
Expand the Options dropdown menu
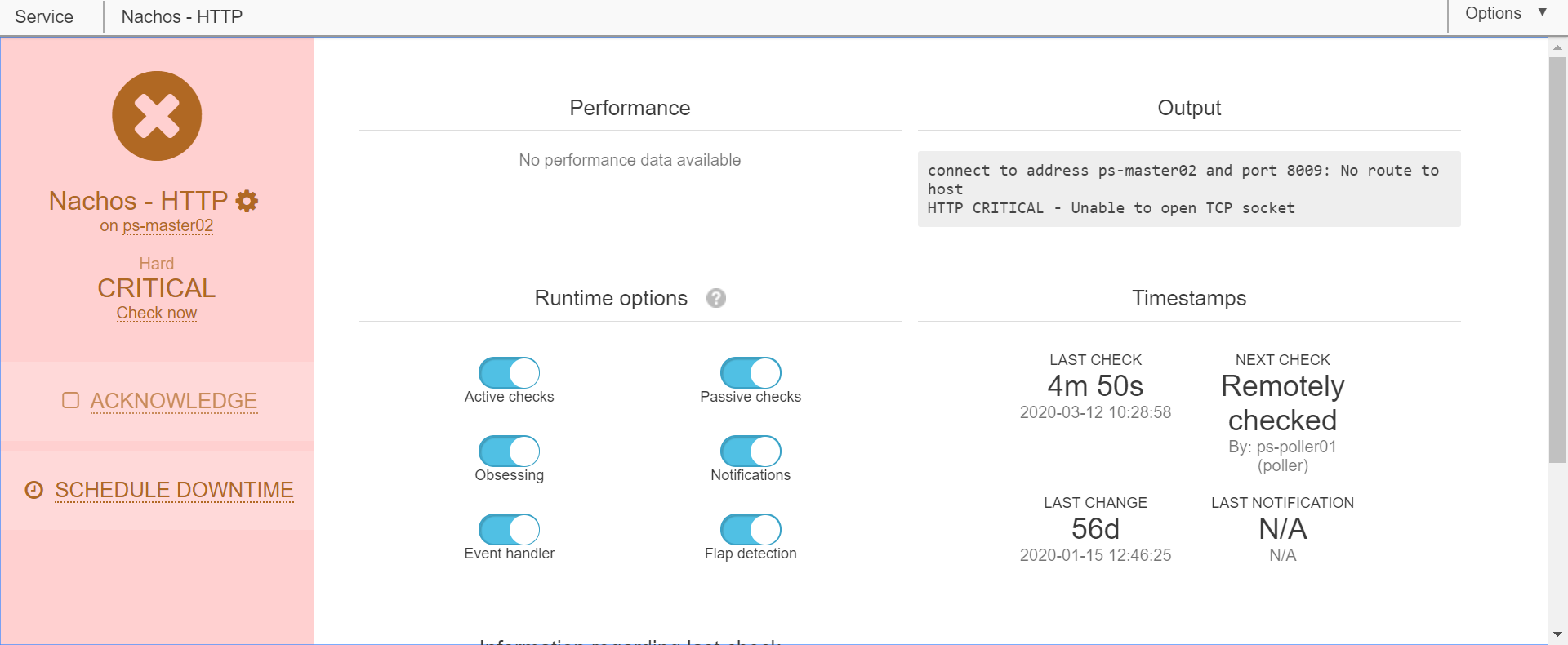point(1492,14)
